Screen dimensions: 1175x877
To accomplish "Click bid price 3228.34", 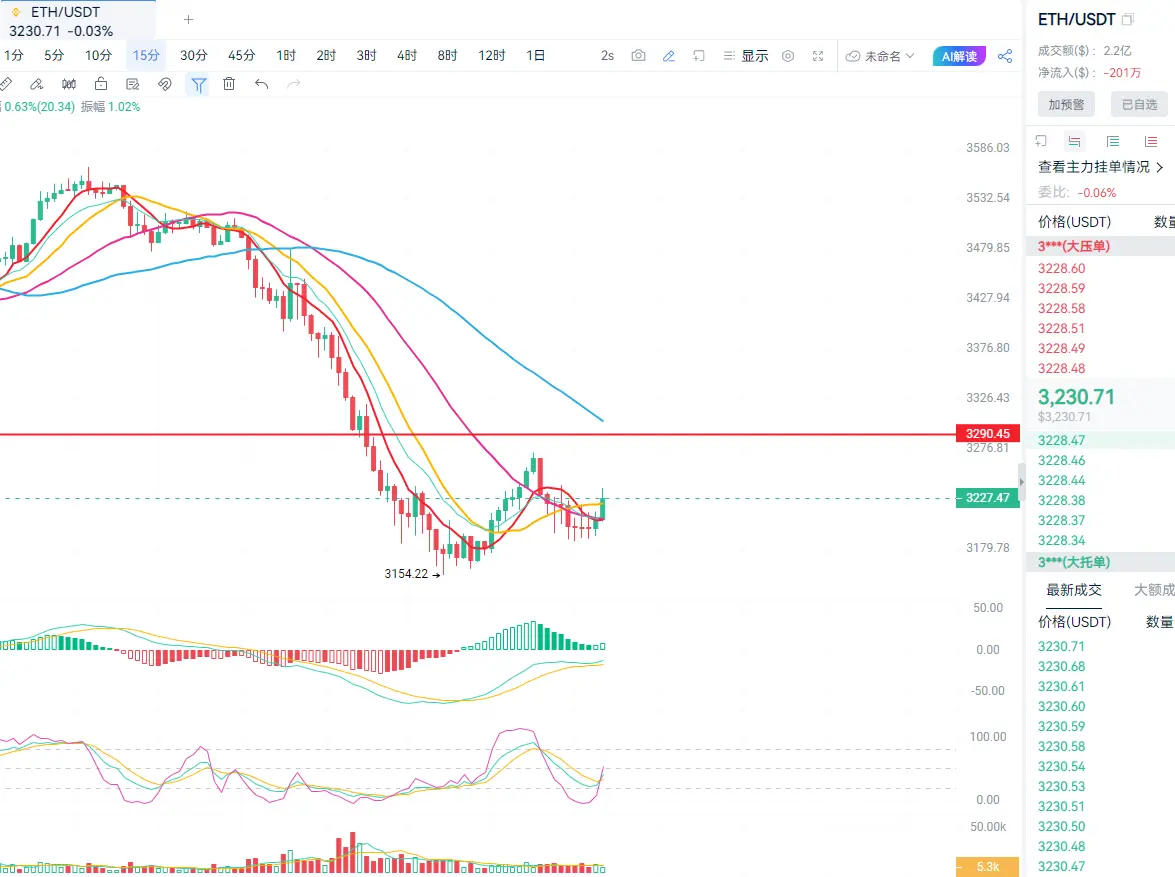I will tap(1062, 540).
